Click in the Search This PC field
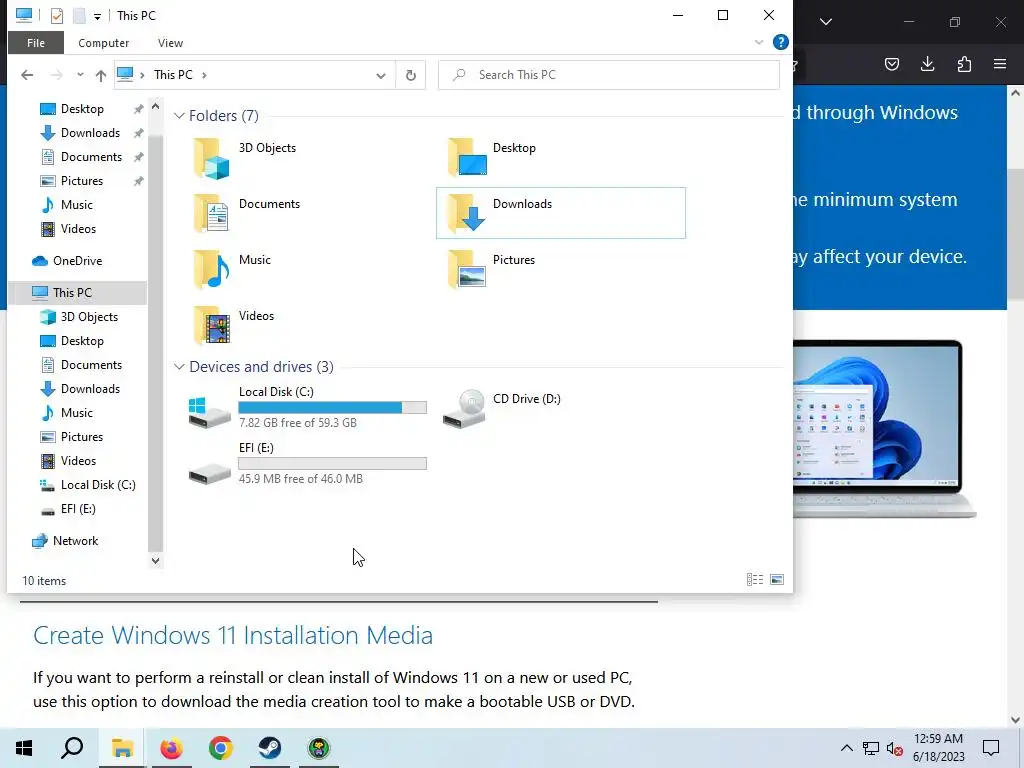The height and width of the screenshot is (768, 1024). (x=609, y=75)
